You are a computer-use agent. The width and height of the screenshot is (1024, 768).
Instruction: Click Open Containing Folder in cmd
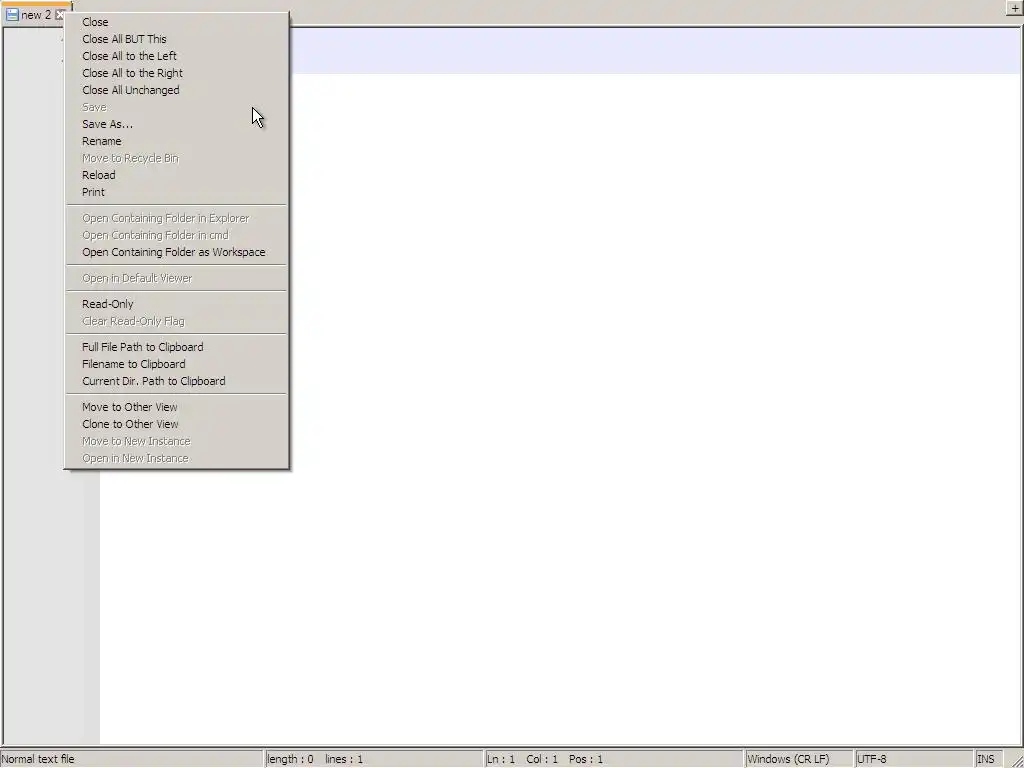click(x=177, y=235)
